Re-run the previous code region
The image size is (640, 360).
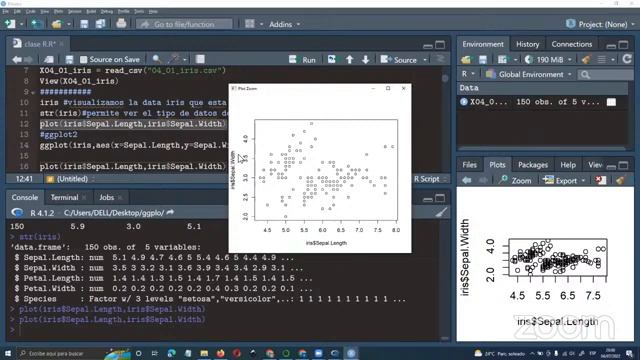(x=332, y=60)
